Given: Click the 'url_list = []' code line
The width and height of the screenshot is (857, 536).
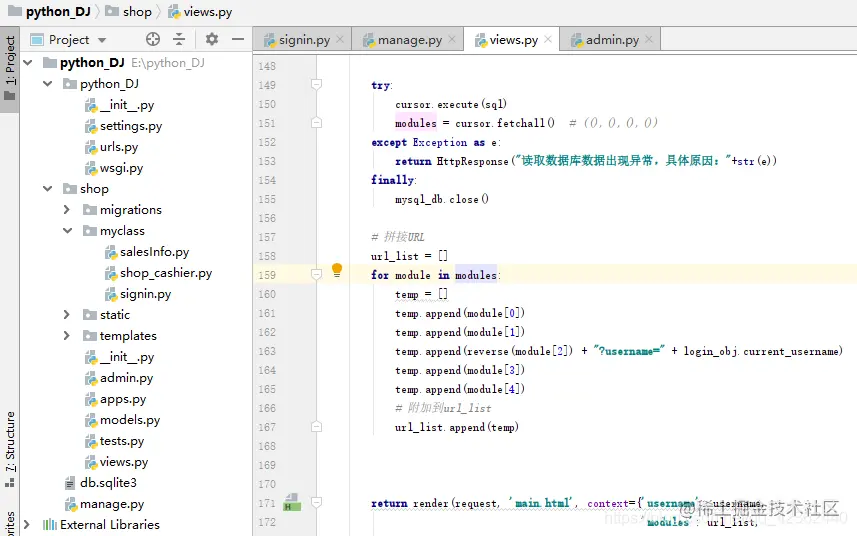Looking at the screenshot, I should coord(409,256).
